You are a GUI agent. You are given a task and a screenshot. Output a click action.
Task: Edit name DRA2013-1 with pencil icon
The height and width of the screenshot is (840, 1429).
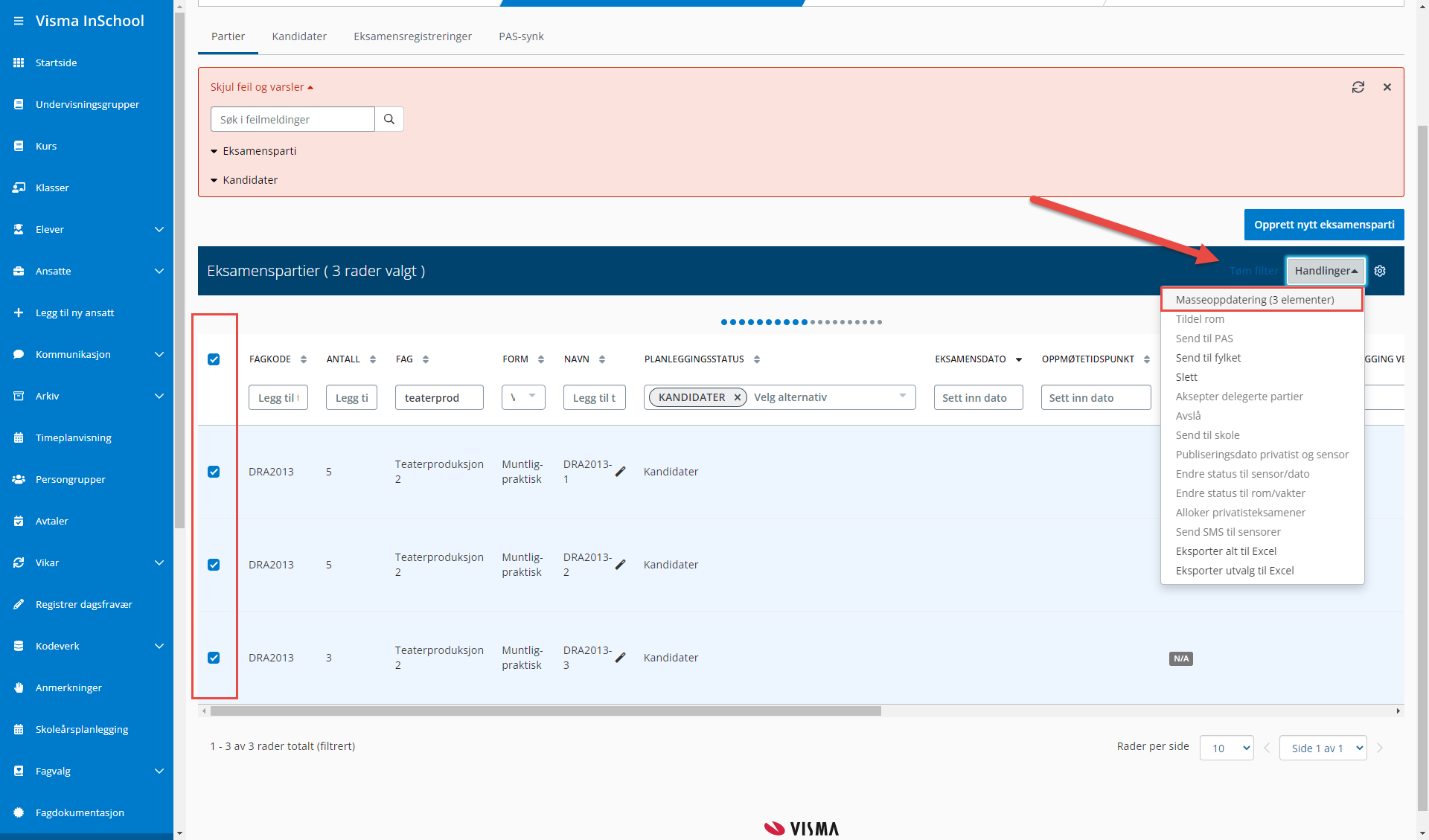coord(621,471)
